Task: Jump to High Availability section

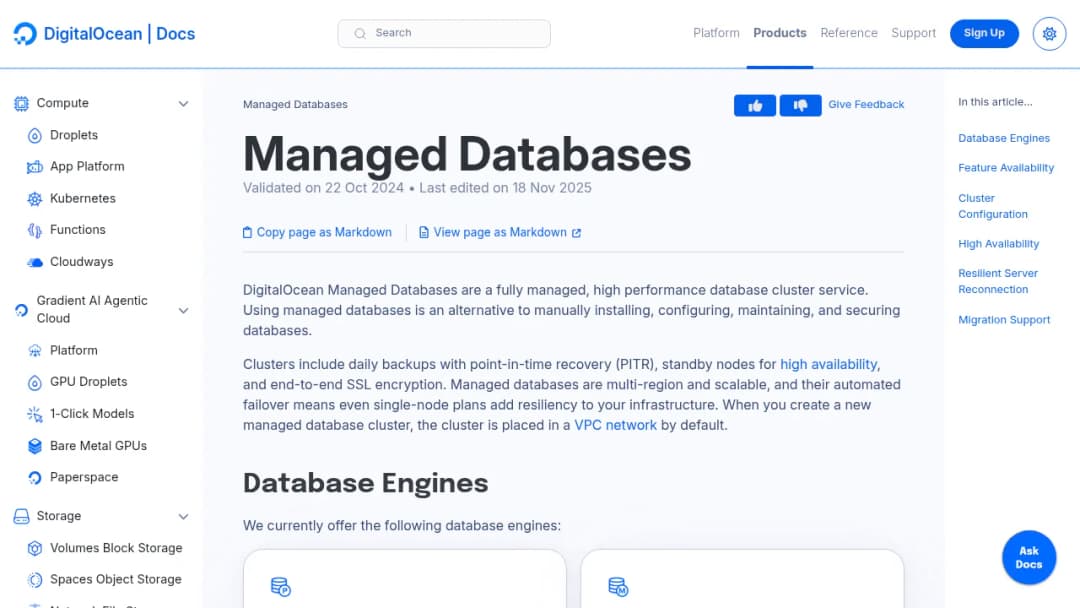Action: pyautogui.click(x=998, y=244)
